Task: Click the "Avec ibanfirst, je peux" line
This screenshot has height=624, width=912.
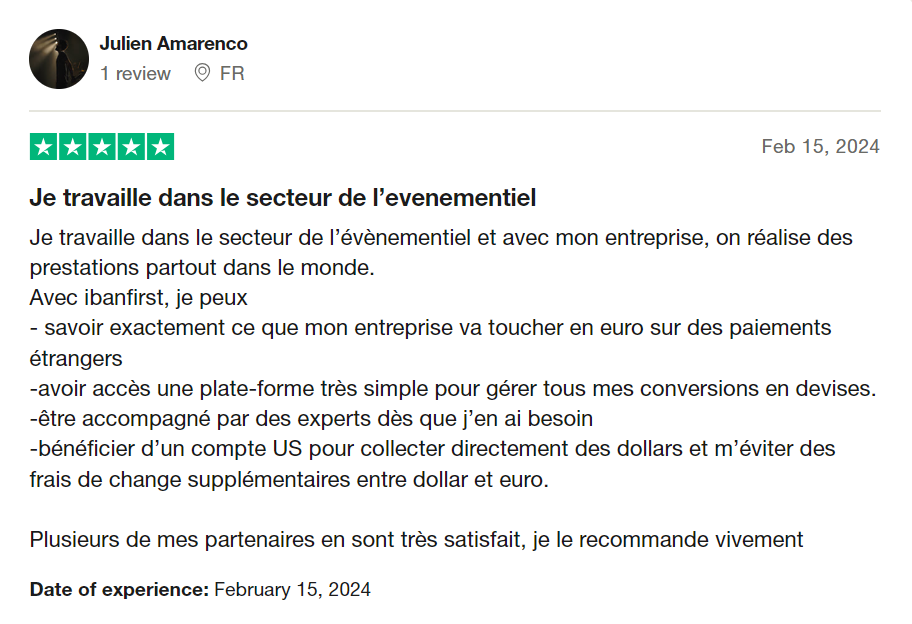Action: pos(139,298)
